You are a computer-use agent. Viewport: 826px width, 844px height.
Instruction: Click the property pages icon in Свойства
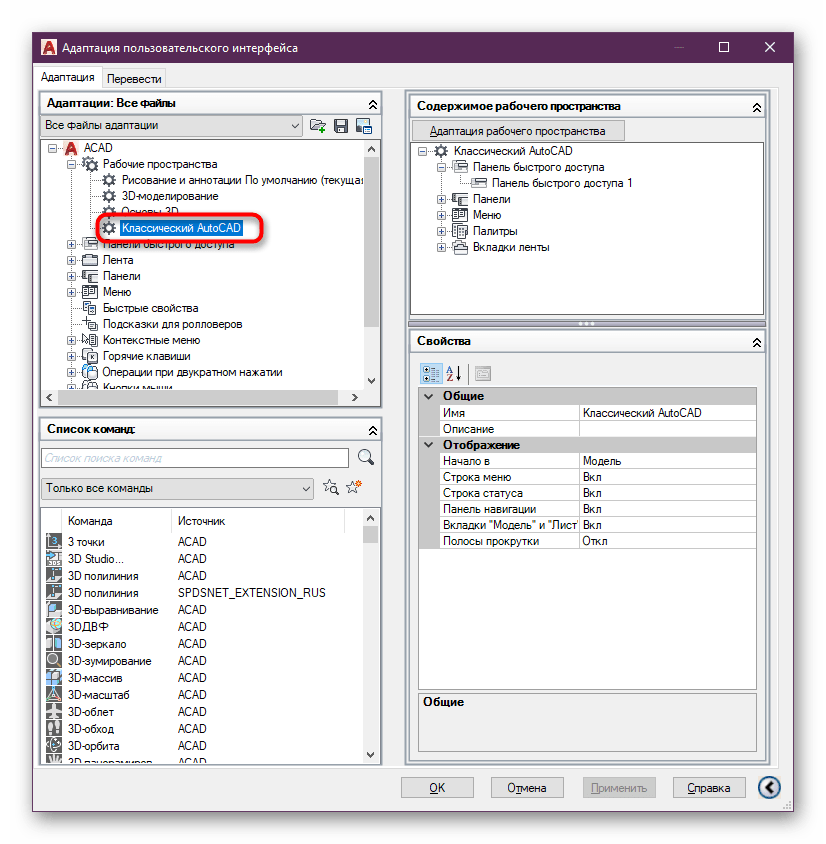coord(483,373)
